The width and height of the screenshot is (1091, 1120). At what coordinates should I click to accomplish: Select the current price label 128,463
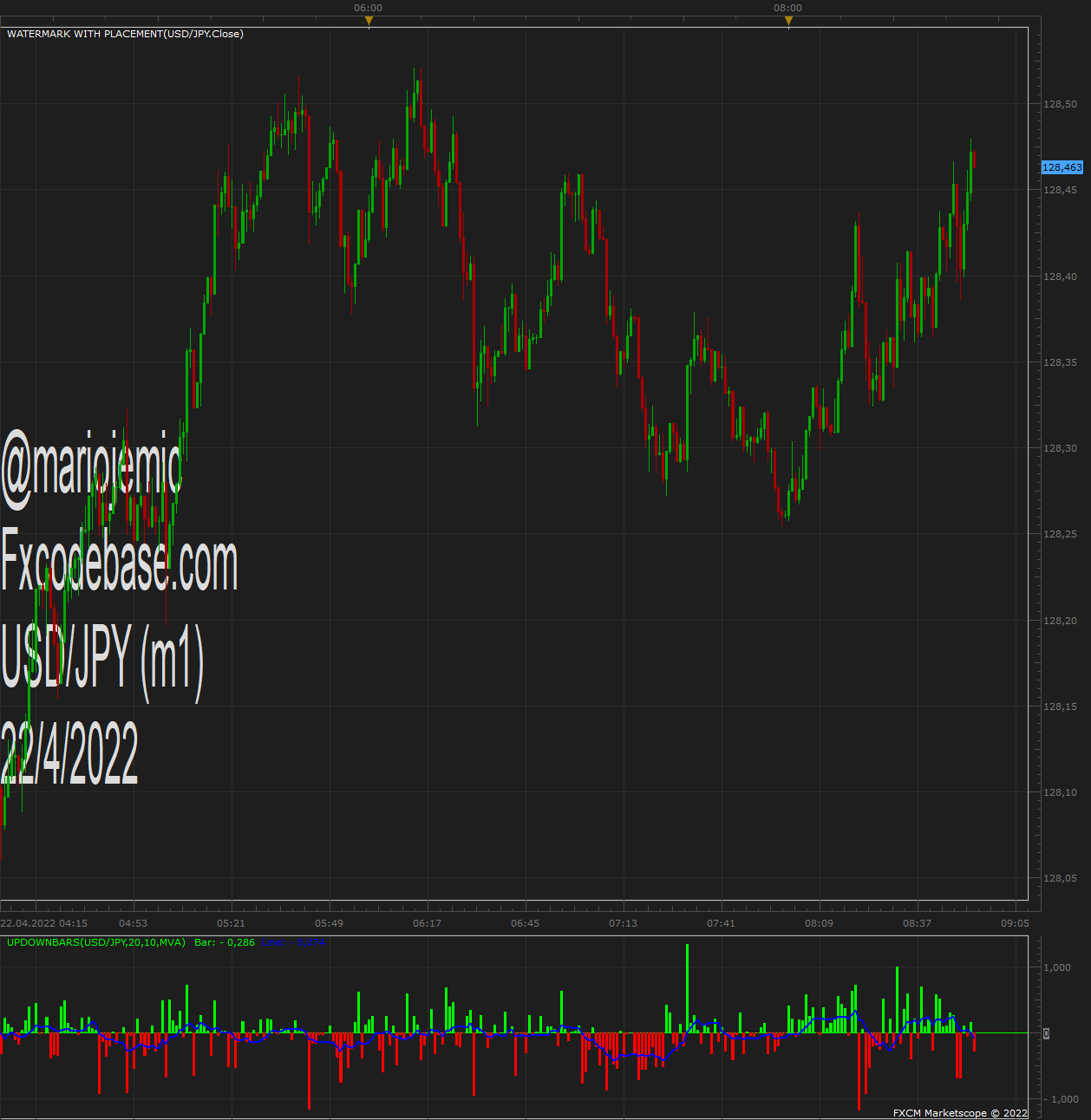click(x=1062, y=167)
